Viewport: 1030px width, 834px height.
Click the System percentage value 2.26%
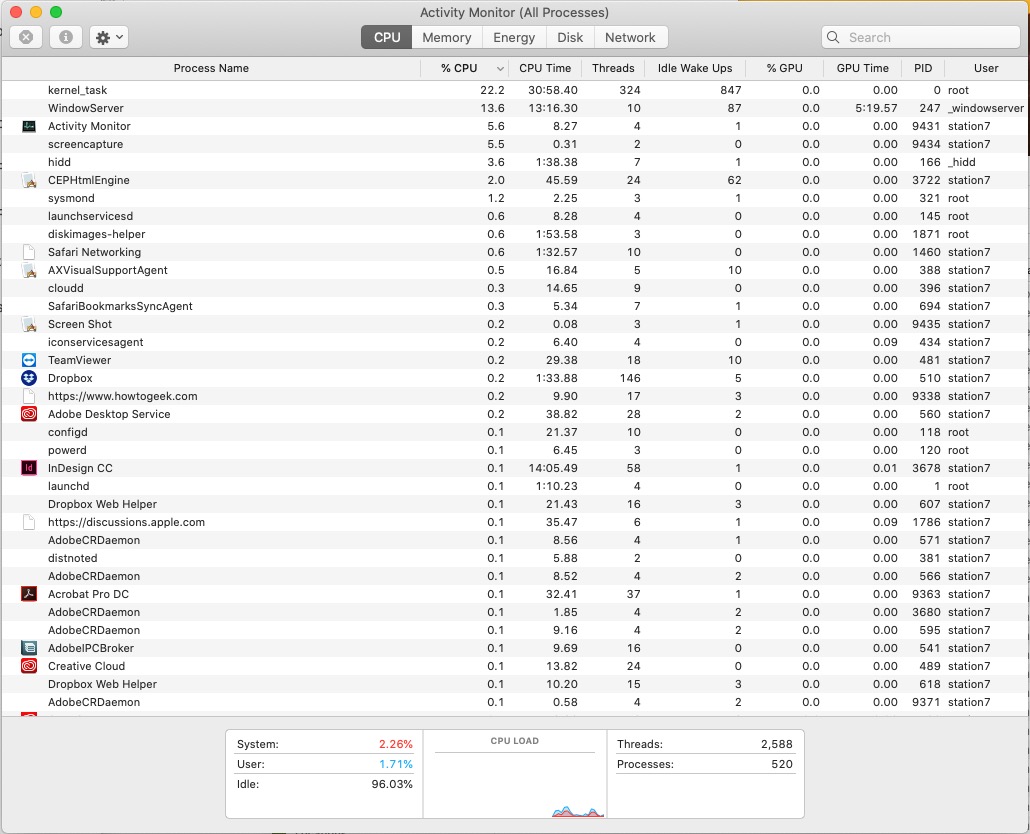pyautogui.click(x=395, y=744)
